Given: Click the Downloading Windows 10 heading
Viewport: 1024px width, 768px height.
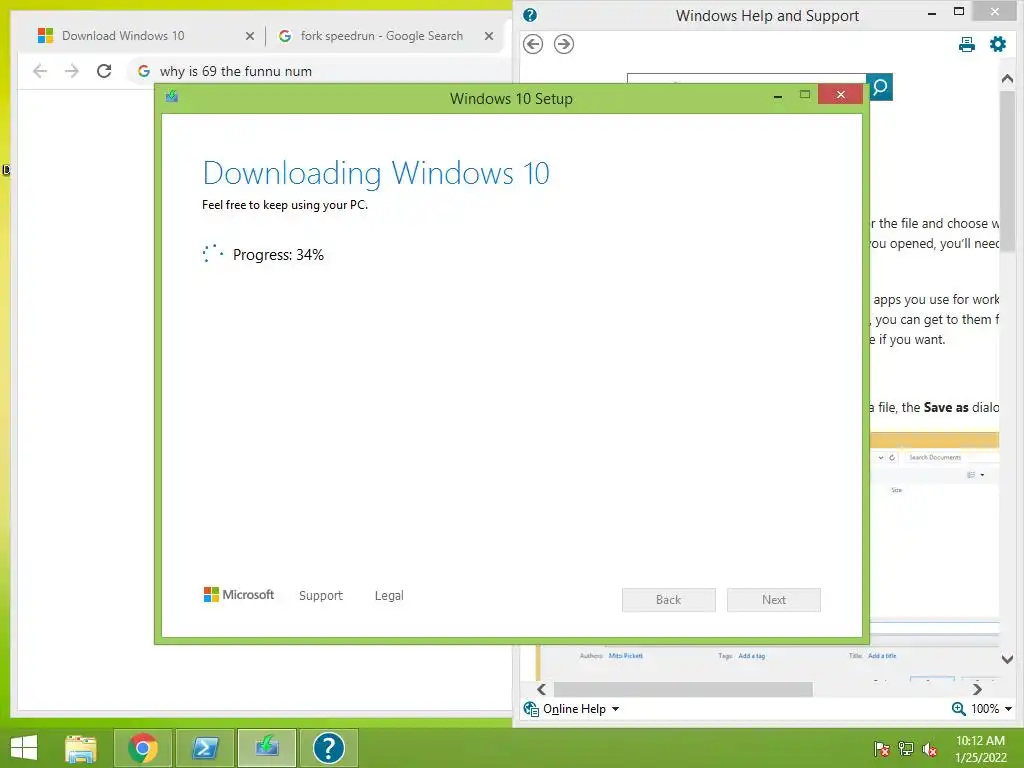Looking at the screenshot, I should 376,173.
